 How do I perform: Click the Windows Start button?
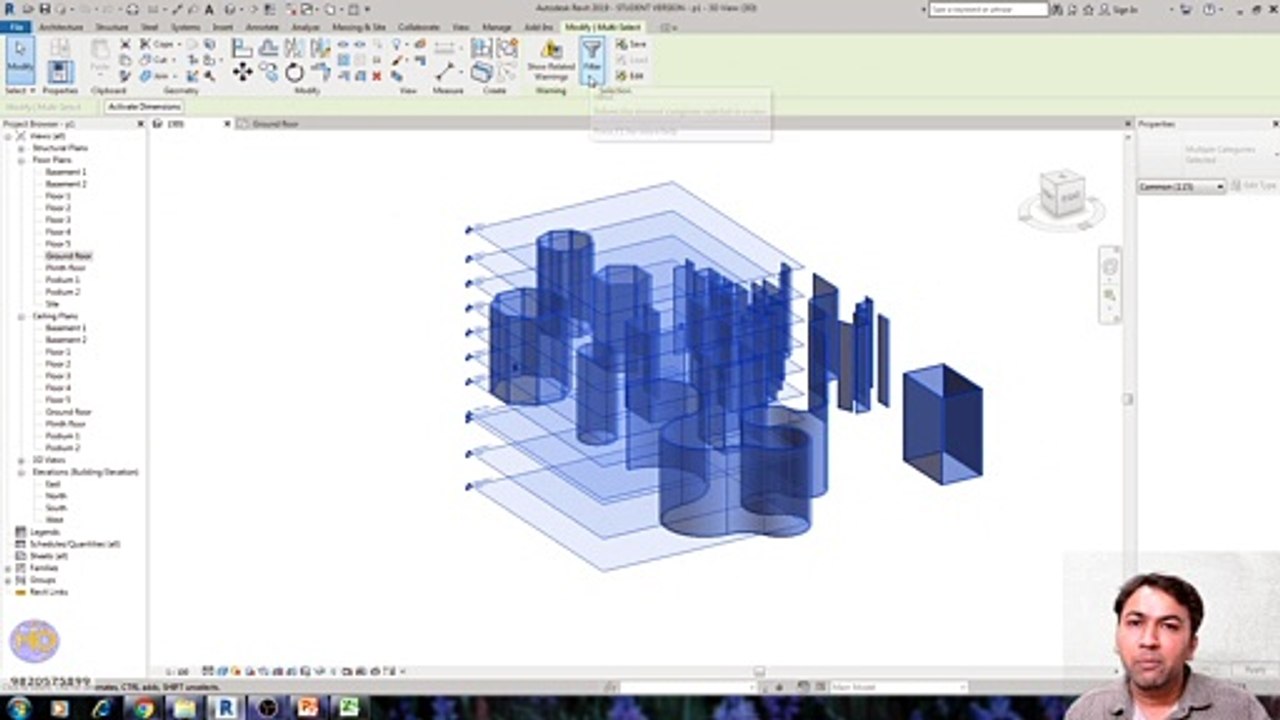[18, 708]
